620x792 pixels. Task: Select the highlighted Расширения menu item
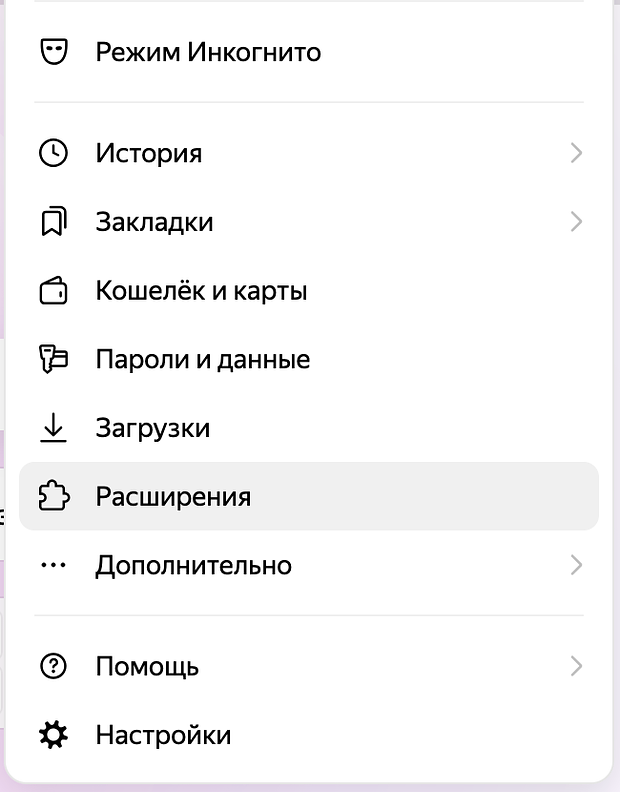point(173,496)
